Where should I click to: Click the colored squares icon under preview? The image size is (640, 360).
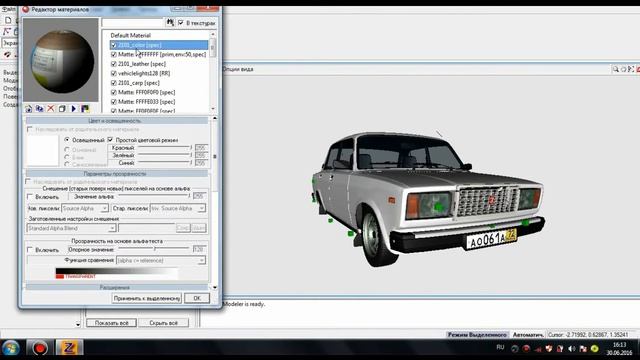pos(85,109)
